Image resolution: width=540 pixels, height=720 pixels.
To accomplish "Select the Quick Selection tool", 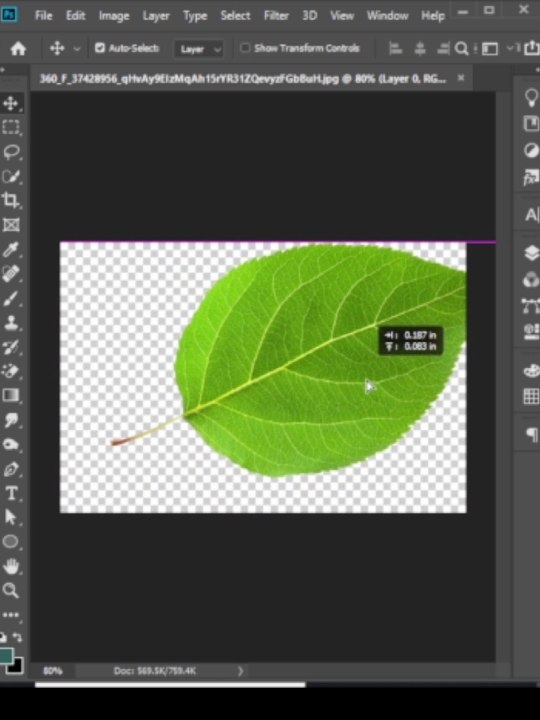I will click(11, 176).
